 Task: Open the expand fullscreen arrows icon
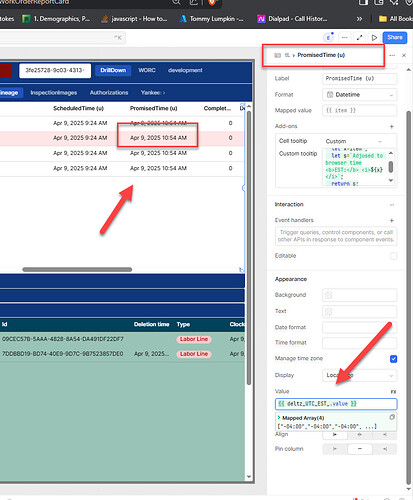[359, 38]
